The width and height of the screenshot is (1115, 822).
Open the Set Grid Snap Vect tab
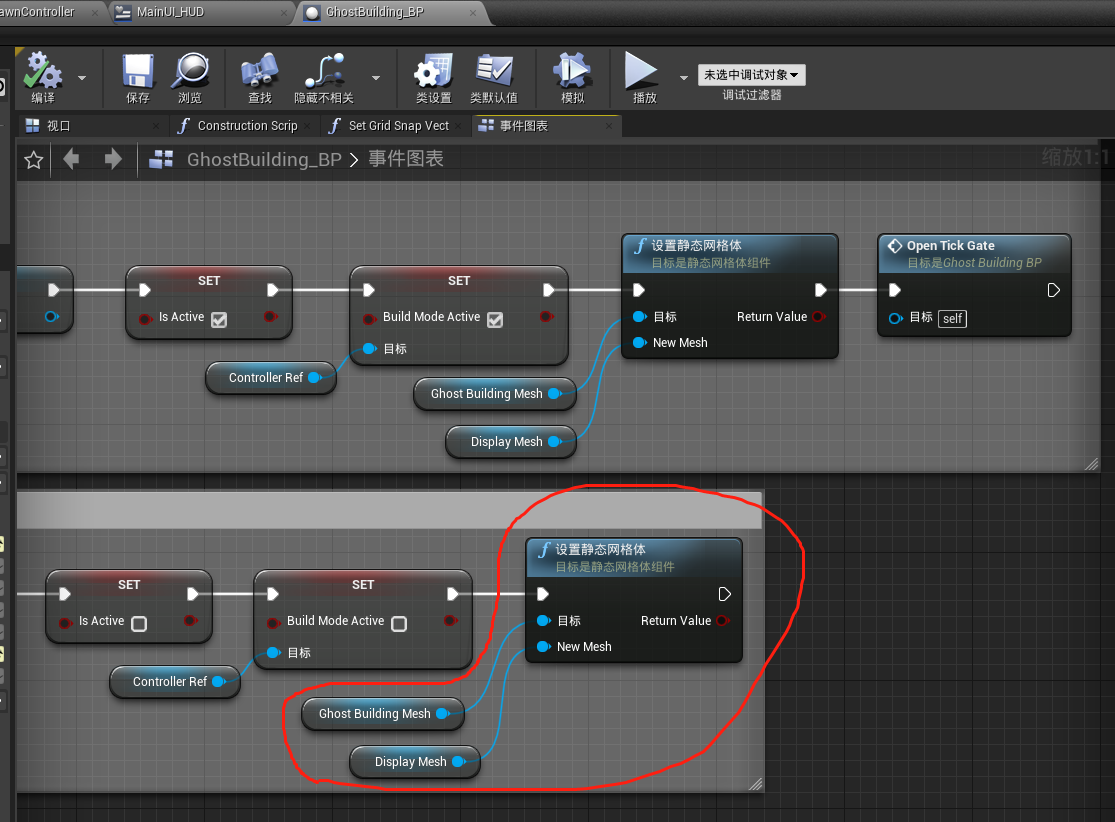tap(398, 126)
